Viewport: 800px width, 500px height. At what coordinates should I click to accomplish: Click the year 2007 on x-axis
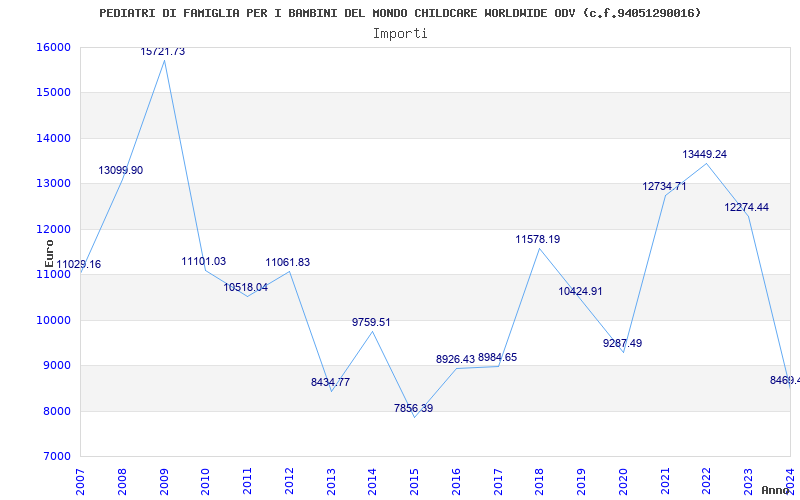80,481
